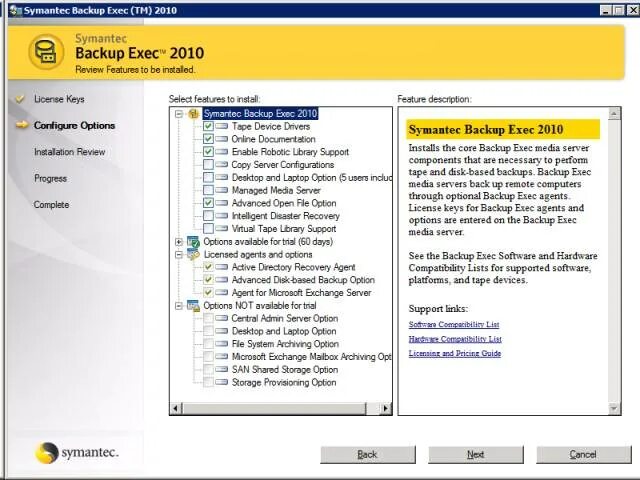The image size is (640, 480).
Task: Click the Backup Exec database logo icon
Action: click(46, 52)
